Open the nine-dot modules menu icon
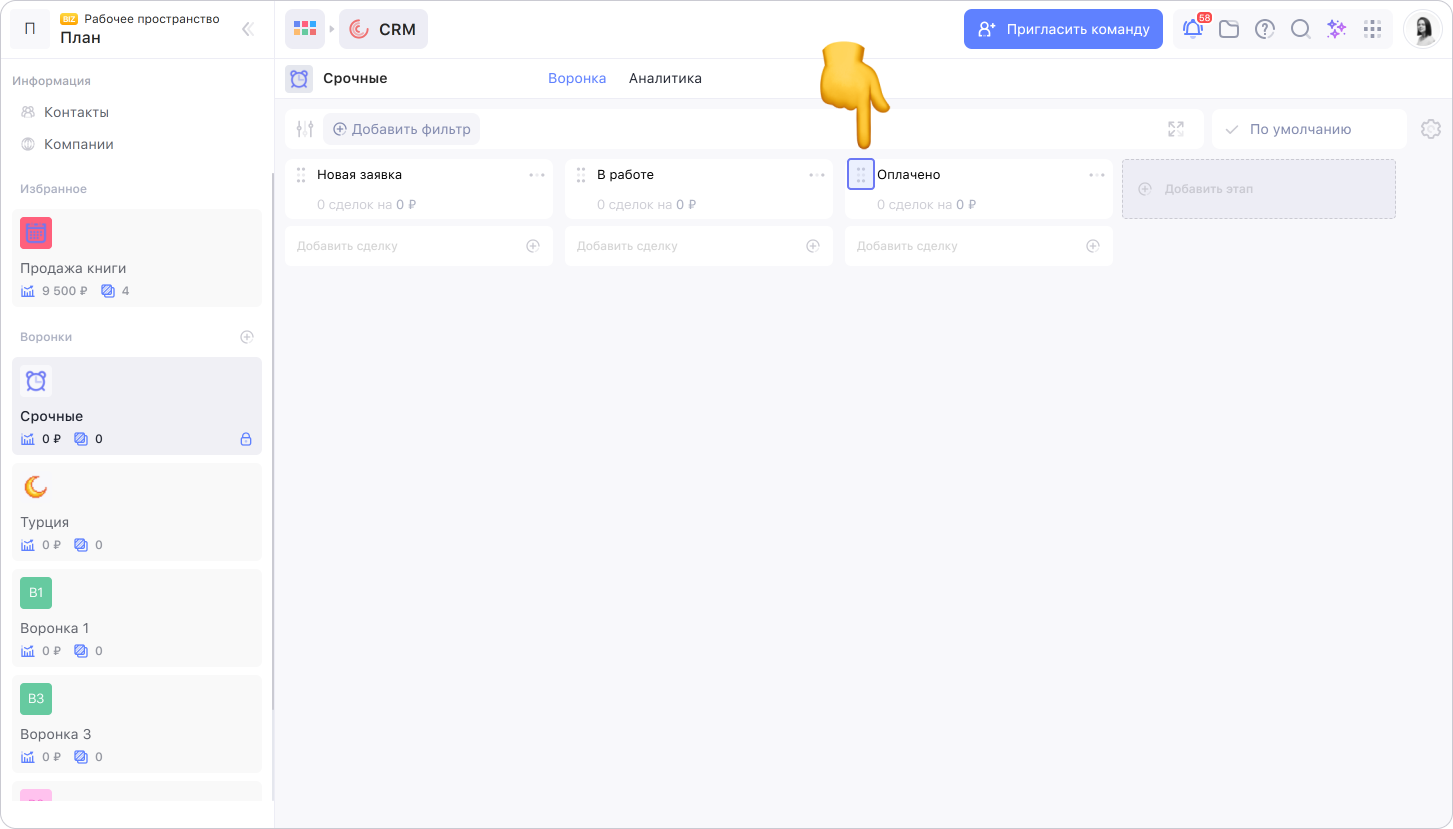1453x829 pixels. (1373, 29)
